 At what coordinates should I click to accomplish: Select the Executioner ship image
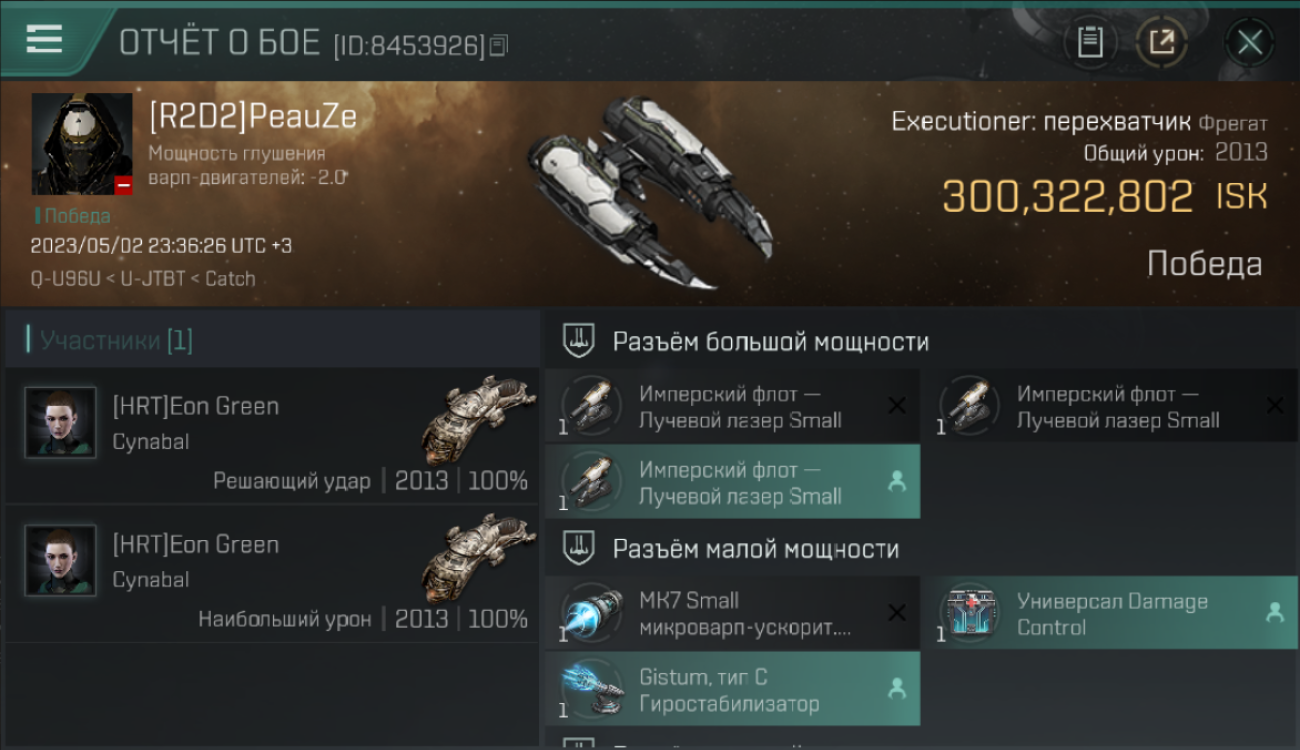tap(650, 190)
